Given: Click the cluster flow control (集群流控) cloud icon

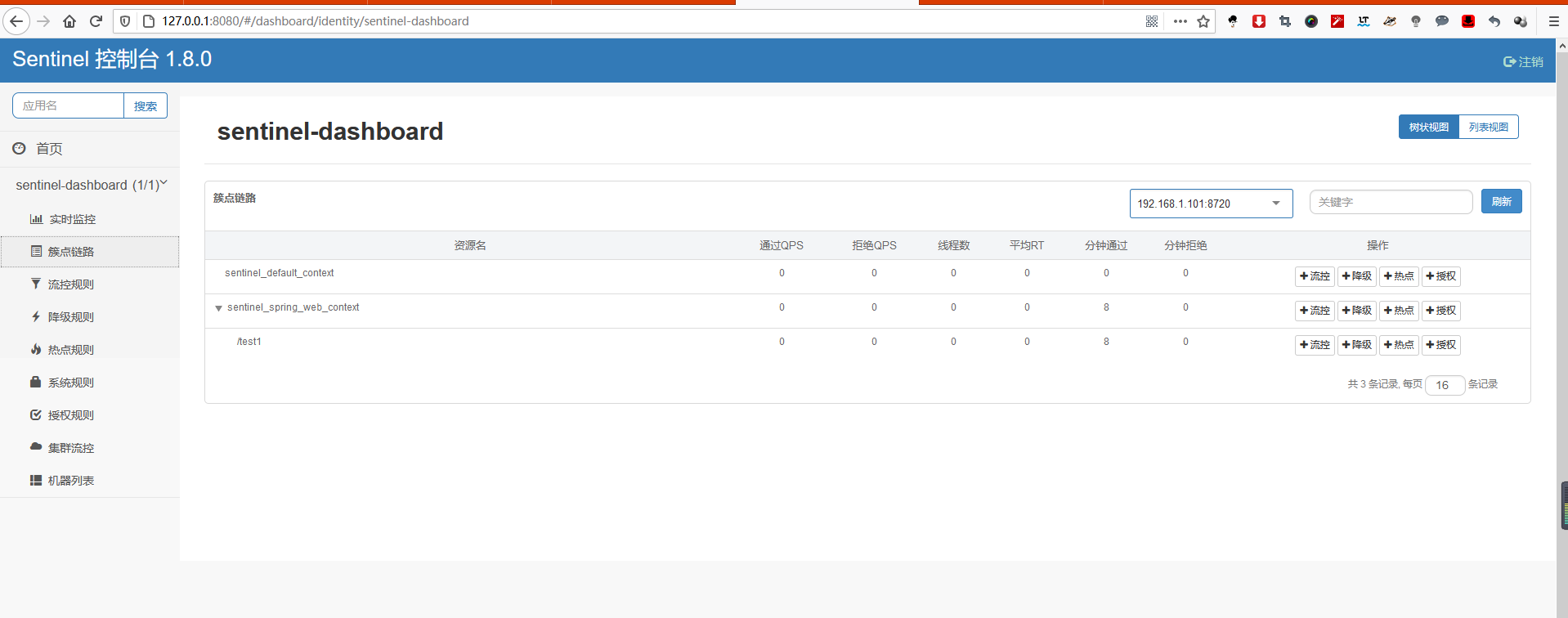Looking at the screenshot, I should (x=36, y=447).
